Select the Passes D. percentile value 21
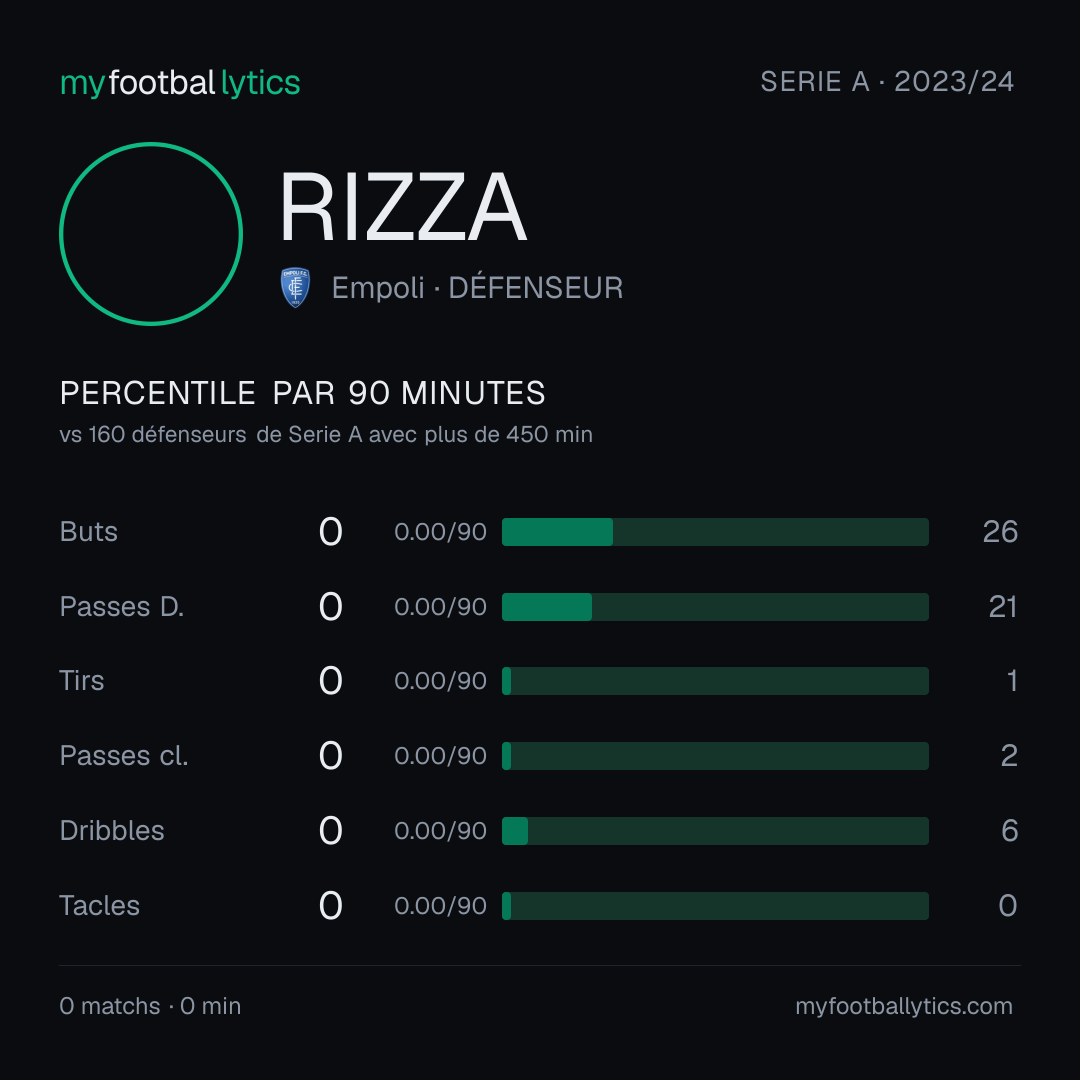The image size is (1080, 1080). [1003, 607]
